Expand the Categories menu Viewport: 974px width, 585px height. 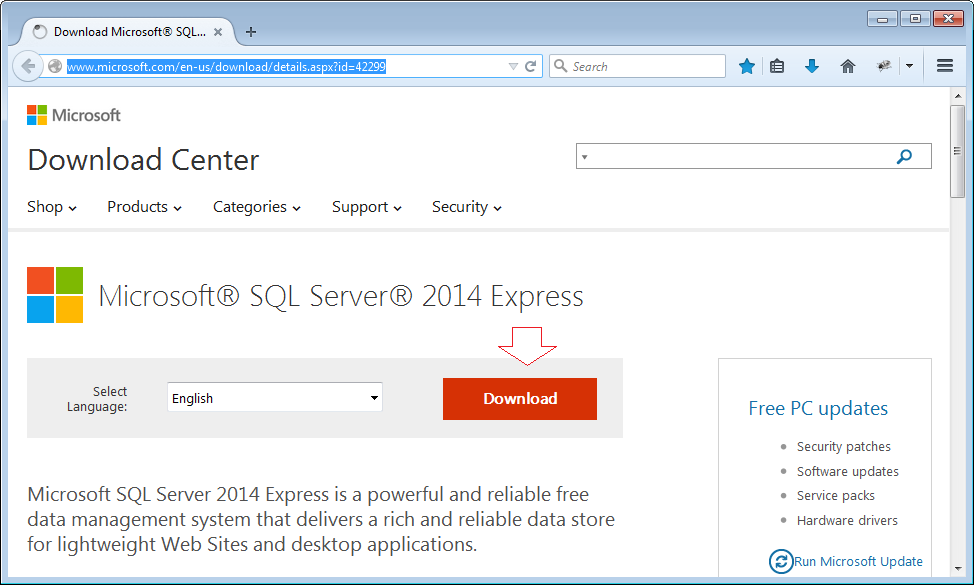(x=257, y=207)
